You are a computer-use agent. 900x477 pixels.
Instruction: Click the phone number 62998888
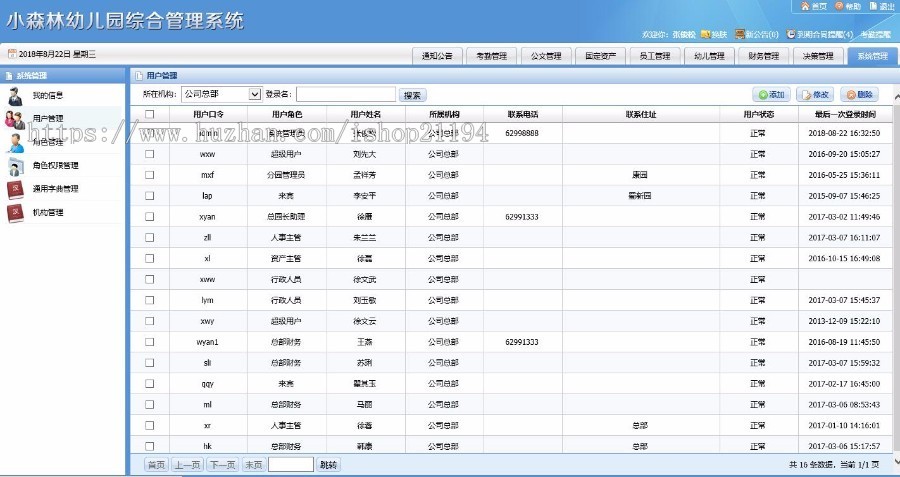point(522,133)
